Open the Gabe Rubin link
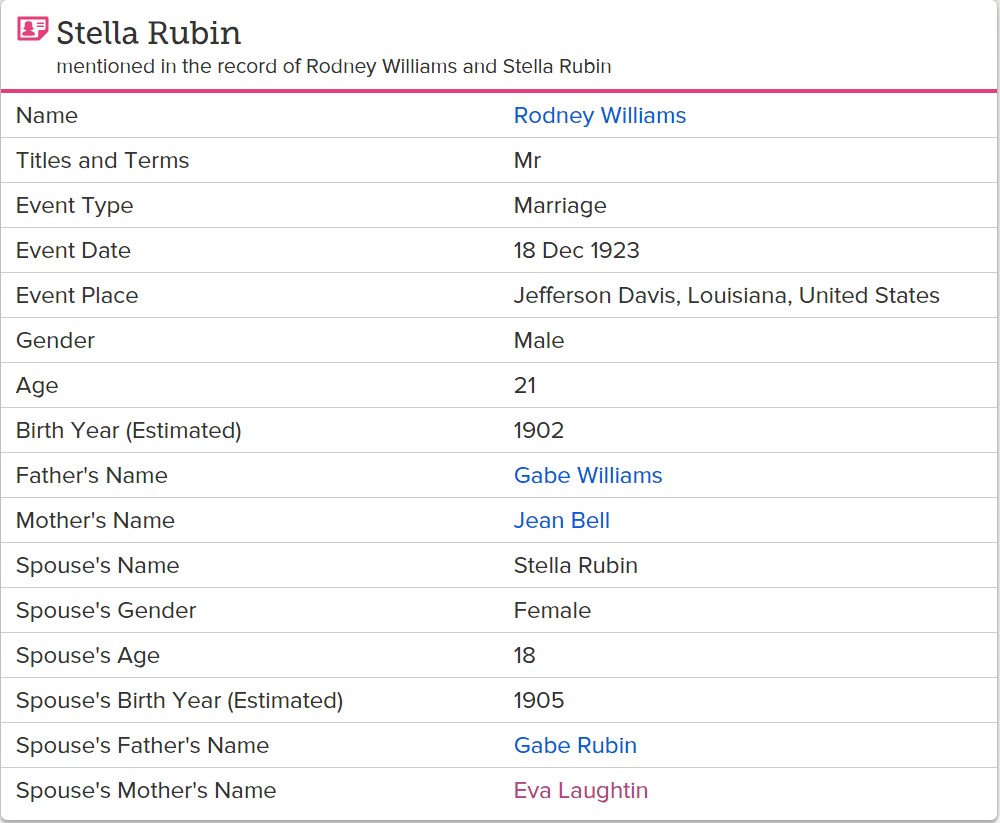This screenshot has height=823, width=1000. point(575,745)
